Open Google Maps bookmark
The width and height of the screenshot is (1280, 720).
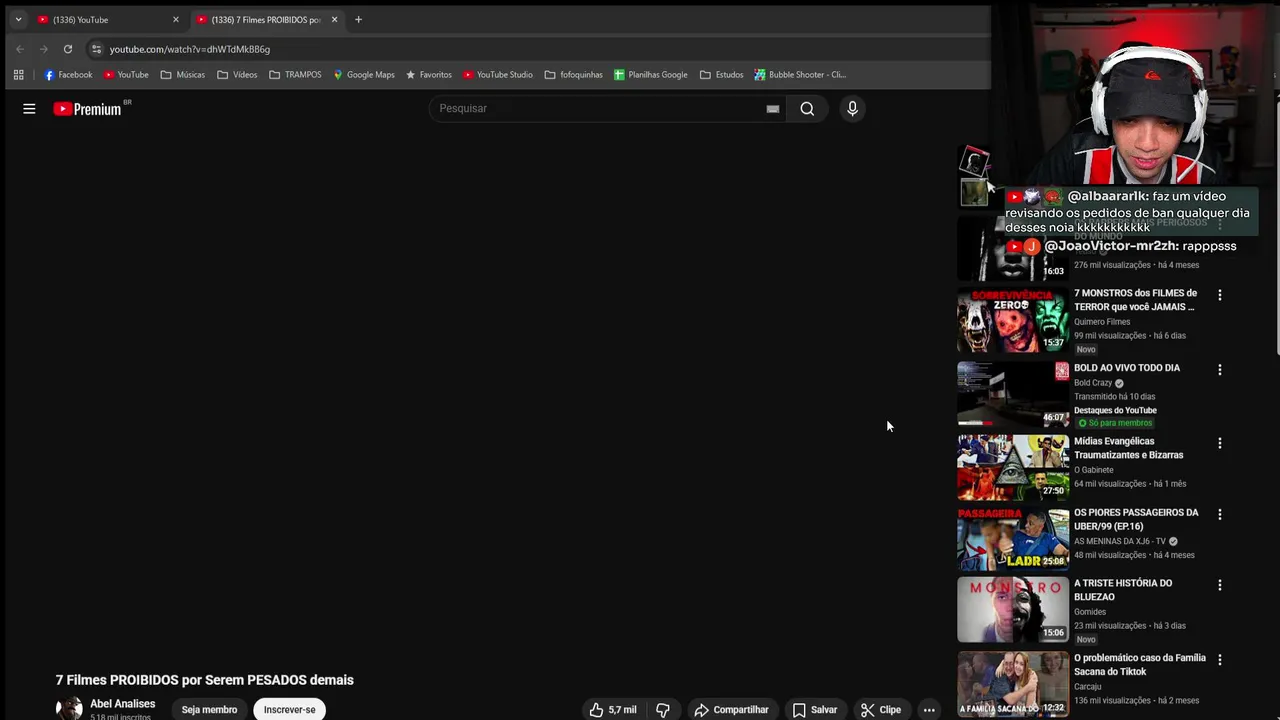point(364,75)
